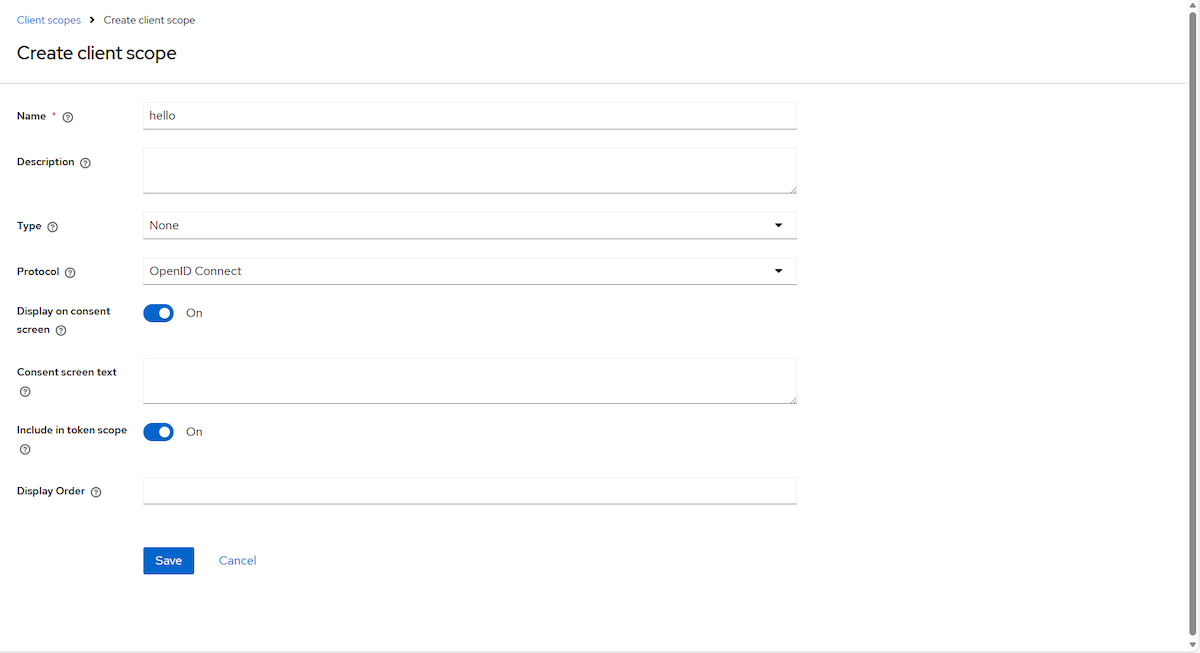Viewport: 1200px width, 653px height.
Task: Click the Description help icon
Action: (85, 163)
